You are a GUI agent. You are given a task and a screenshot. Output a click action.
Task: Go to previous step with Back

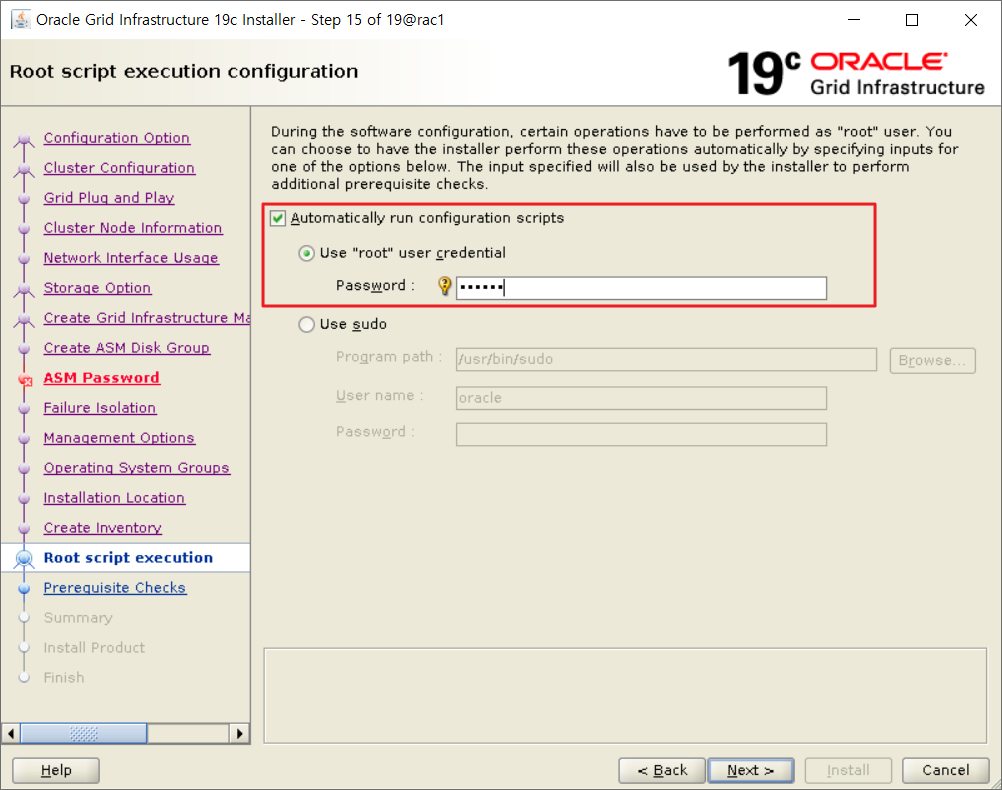(x=662, y=770)
